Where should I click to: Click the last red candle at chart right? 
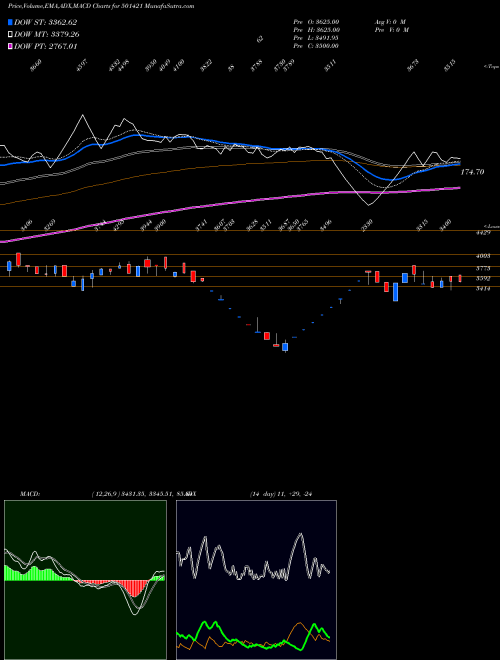click(460, 278)
